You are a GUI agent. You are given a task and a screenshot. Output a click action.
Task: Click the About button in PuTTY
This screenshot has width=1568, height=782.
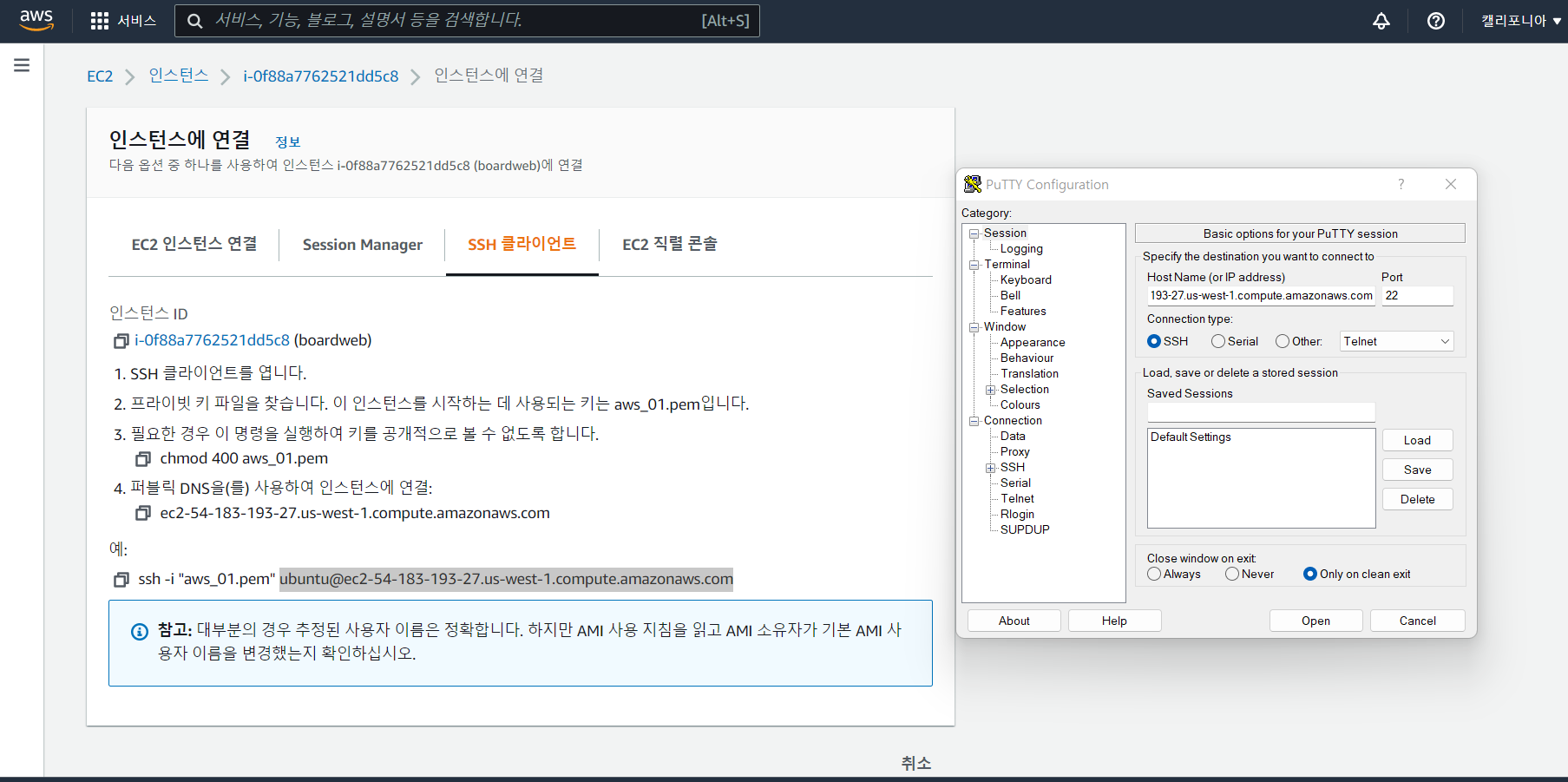click(x=1014, y=621)
